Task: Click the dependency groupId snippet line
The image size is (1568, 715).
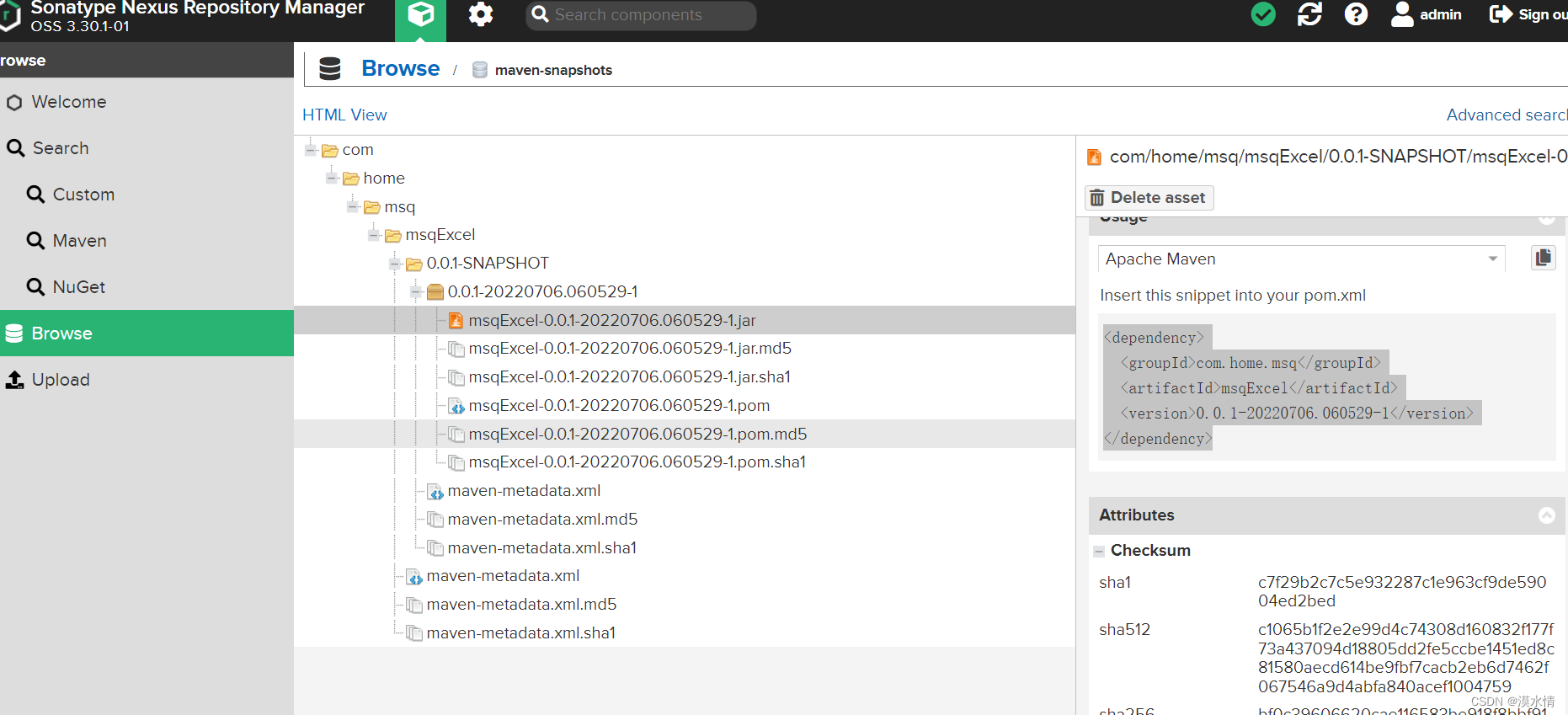Action: tap(1251, 363)
